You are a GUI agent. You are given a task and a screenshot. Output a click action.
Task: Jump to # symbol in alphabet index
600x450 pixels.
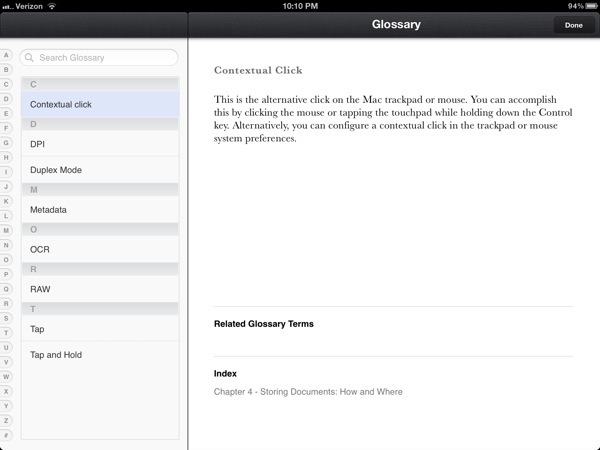pos(6,435)
